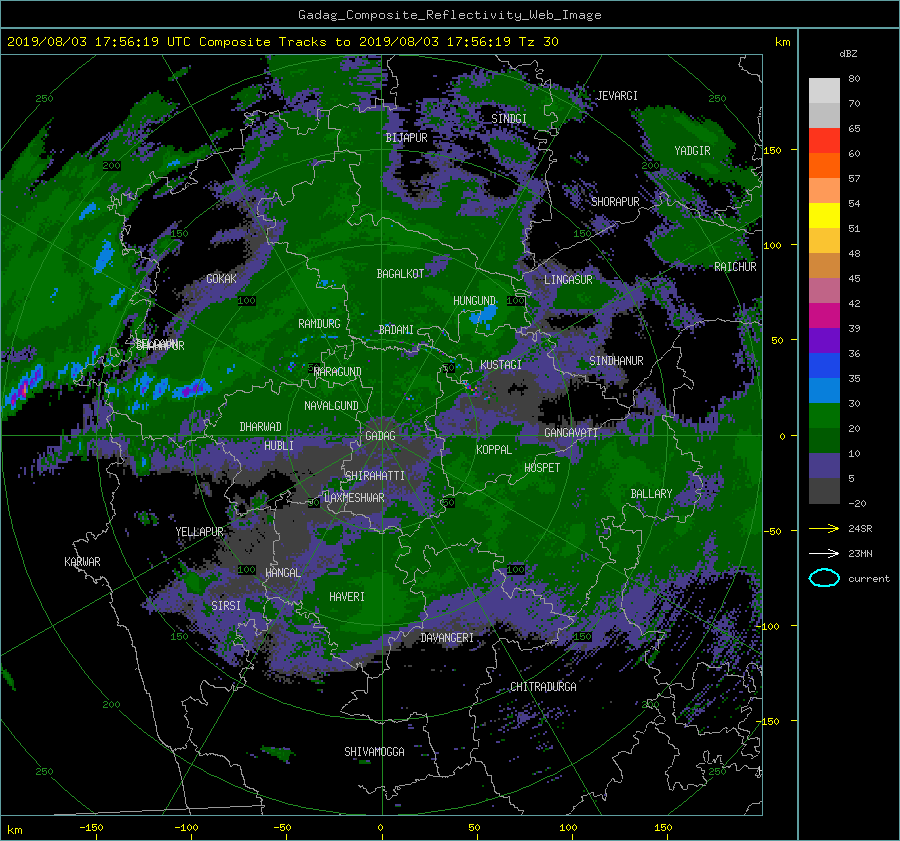Click the yellow 51 dBZ color swatch
Viewport: 900px width, 841px height.
(824, 216)
